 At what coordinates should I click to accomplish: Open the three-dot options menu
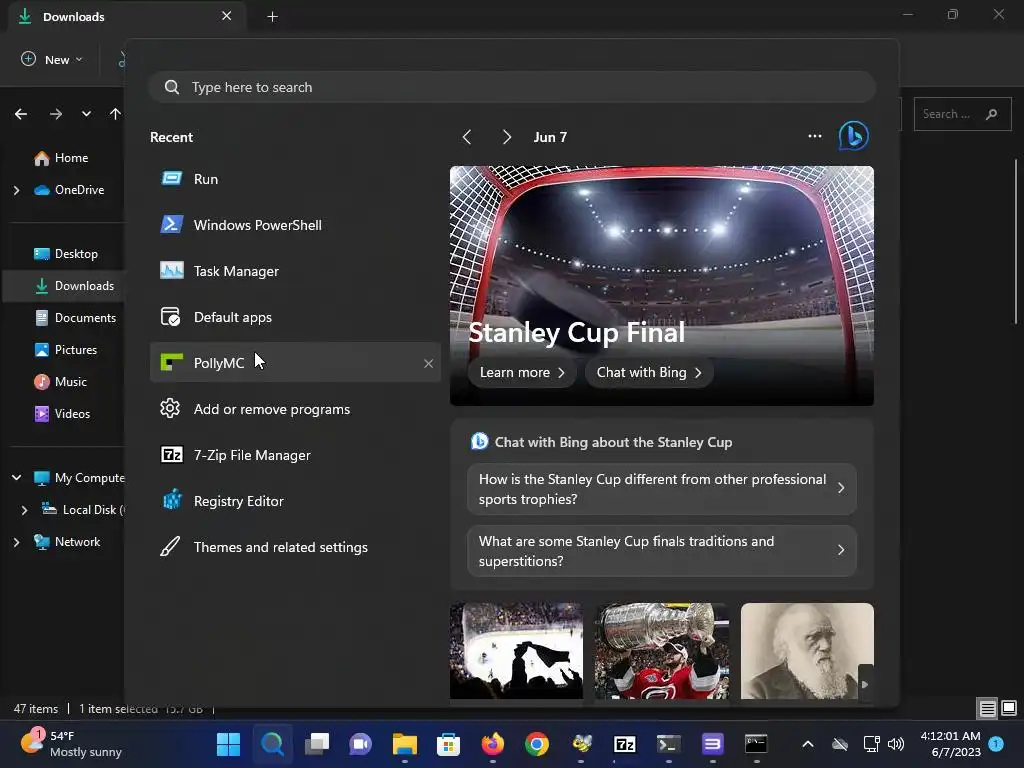coord(815,136)
